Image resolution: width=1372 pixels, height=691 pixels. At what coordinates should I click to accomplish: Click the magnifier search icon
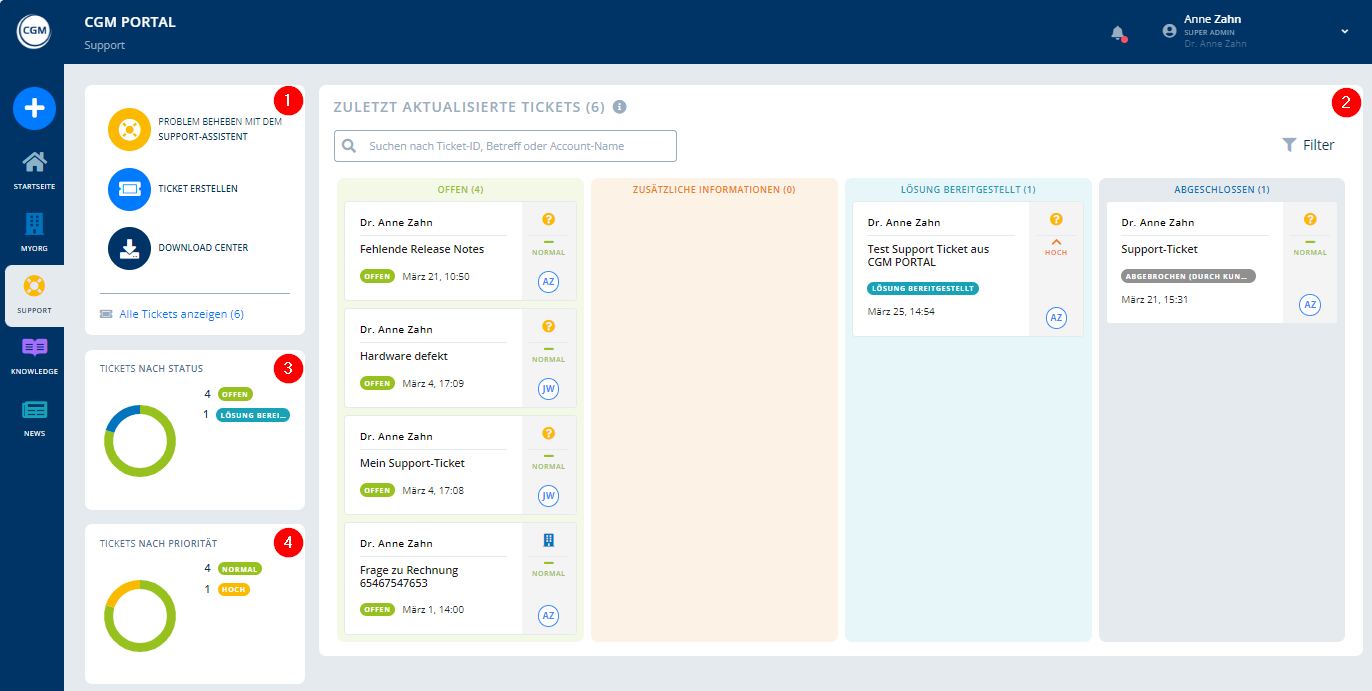point(349,146)
